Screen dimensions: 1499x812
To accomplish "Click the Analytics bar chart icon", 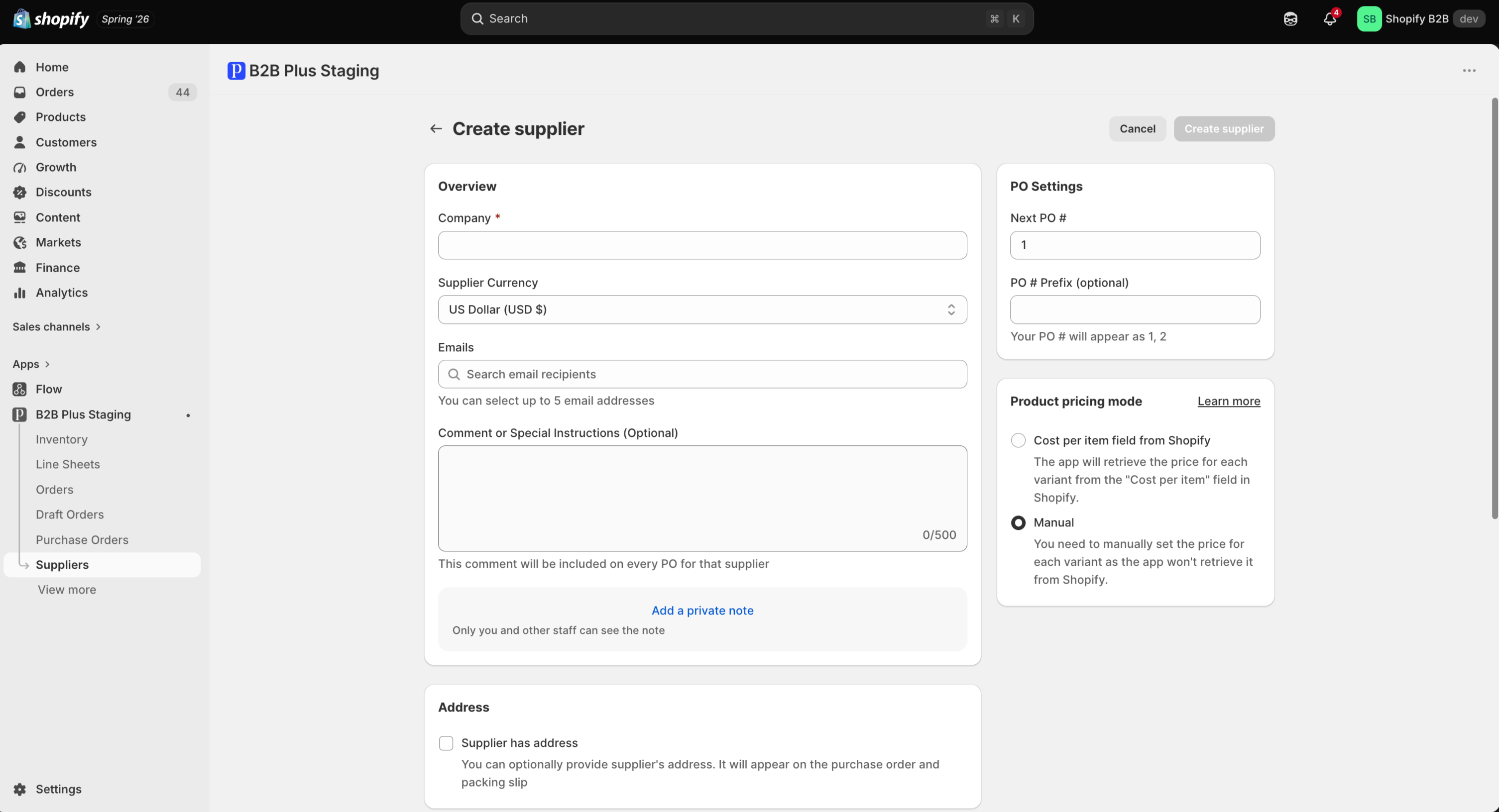I will (20, 293).
